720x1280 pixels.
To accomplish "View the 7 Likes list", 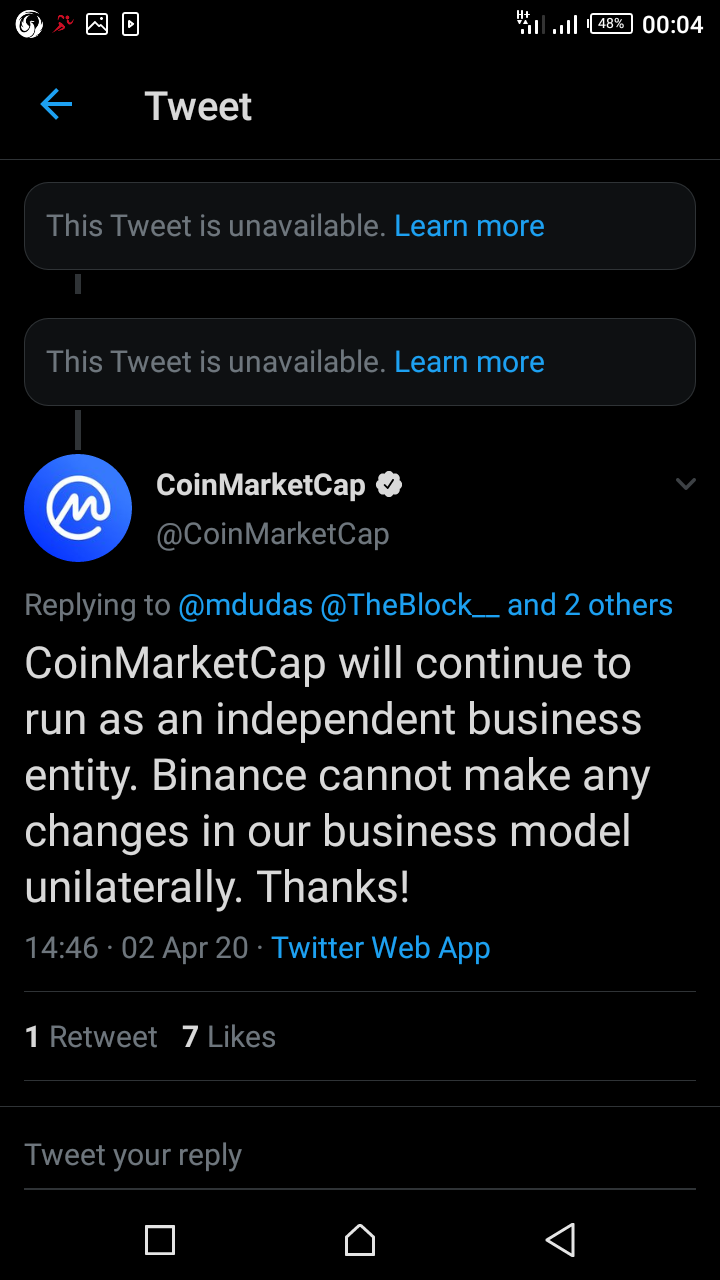I will [x=229, y=1037].
